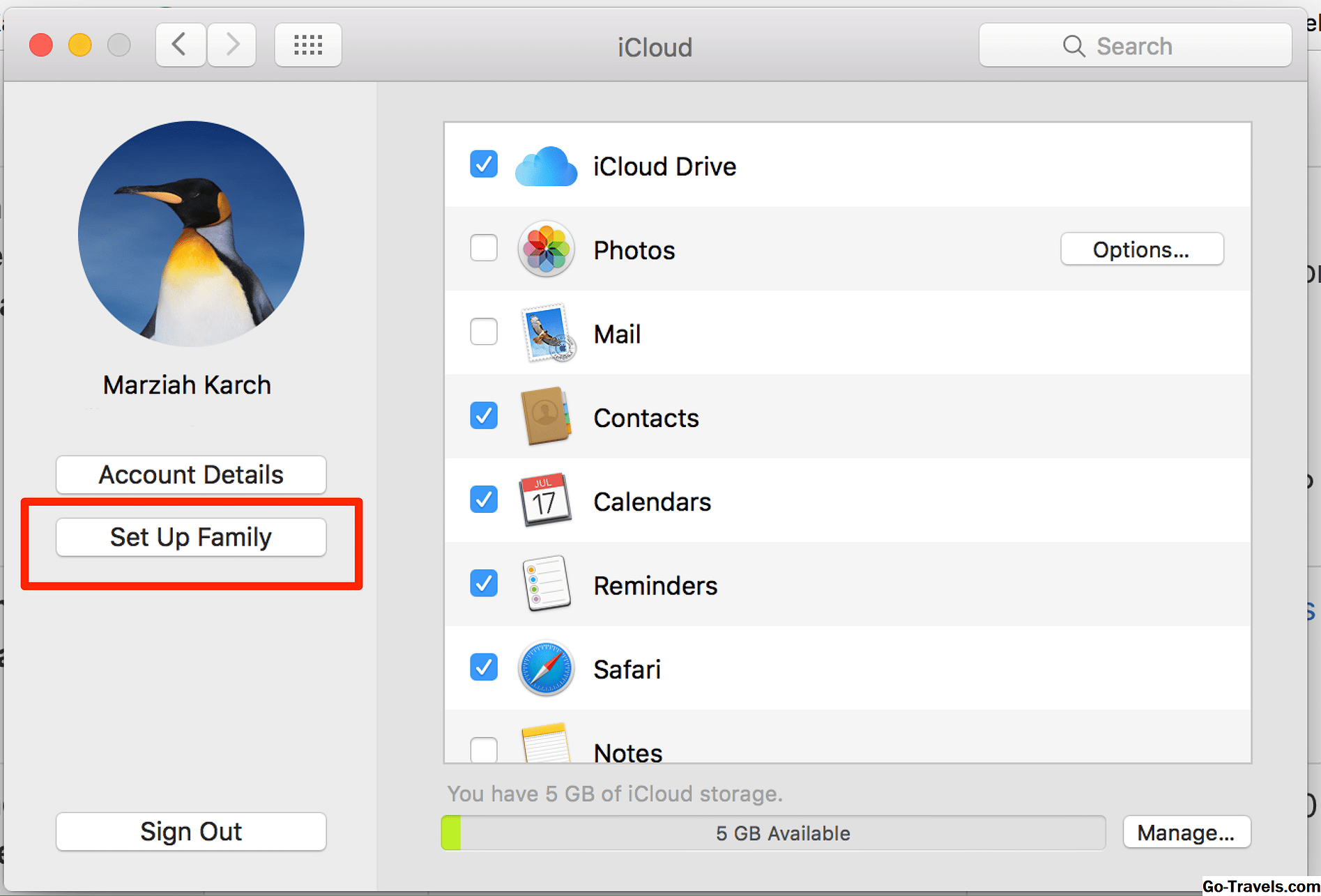
Task: Click the Safari compass icon
Action: (x=546, y=668)
